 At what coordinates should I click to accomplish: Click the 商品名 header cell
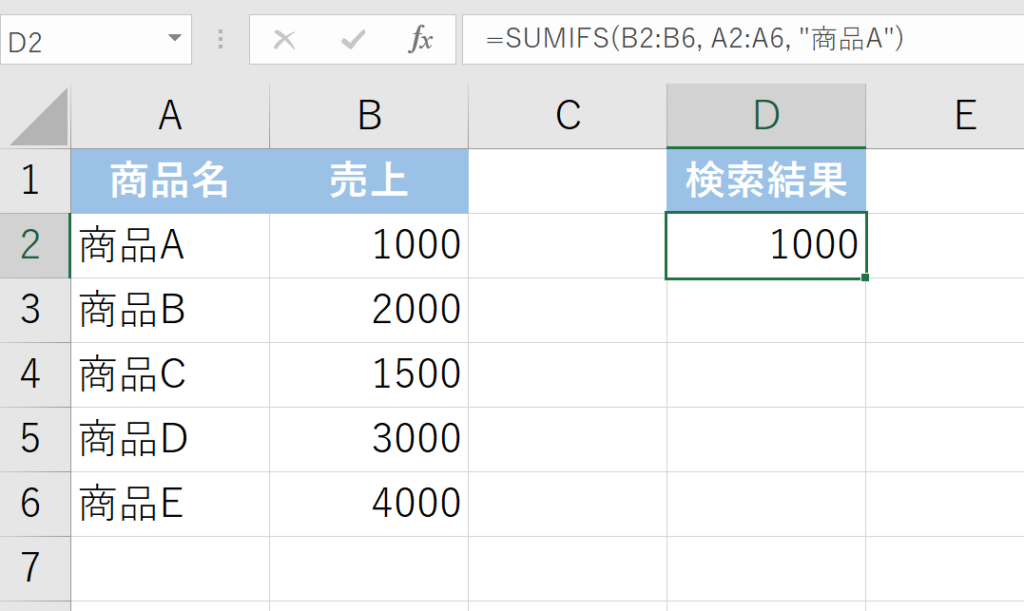(170, 181)
